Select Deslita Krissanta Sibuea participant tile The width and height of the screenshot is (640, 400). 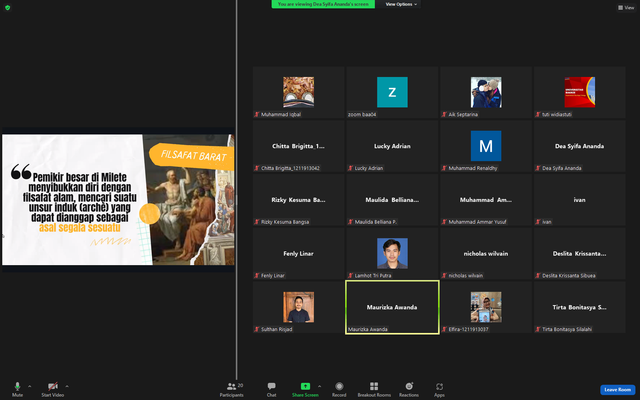tap(580, 253)
